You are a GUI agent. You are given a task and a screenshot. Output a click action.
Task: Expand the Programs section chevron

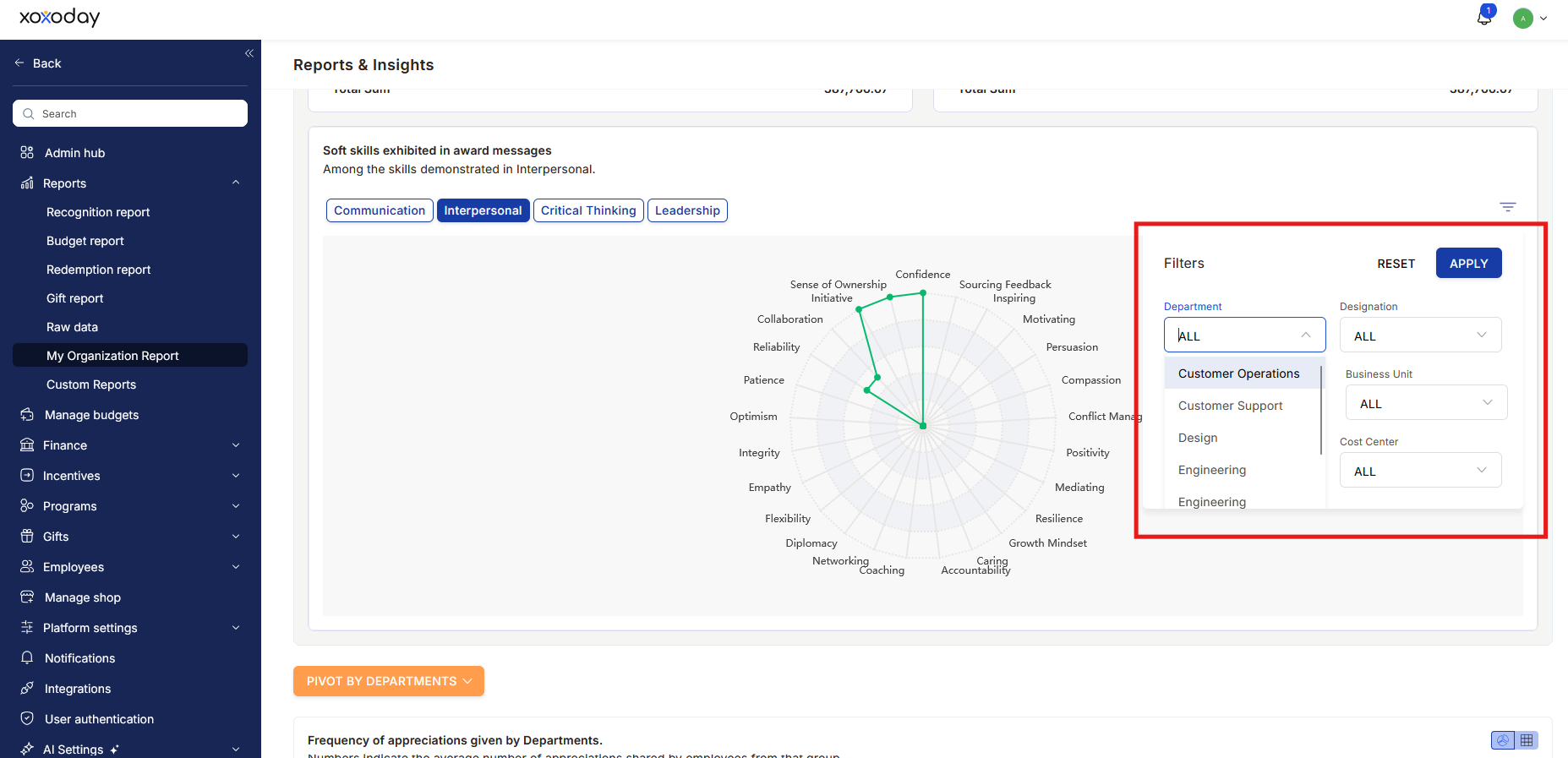(236, 506)
